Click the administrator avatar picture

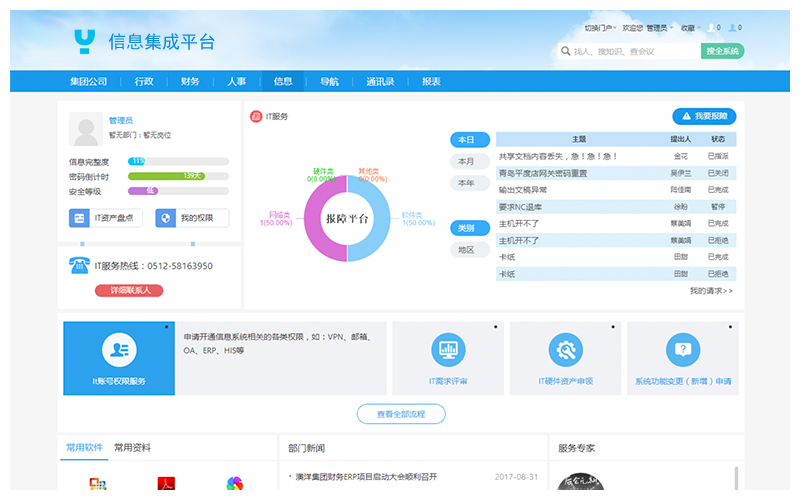click(84, 130)
